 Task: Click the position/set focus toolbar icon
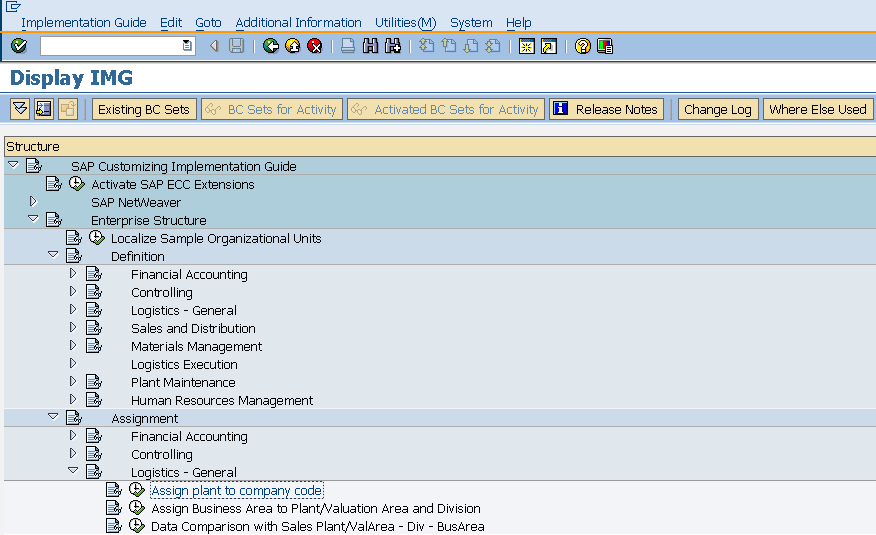[x=44, y=108]
